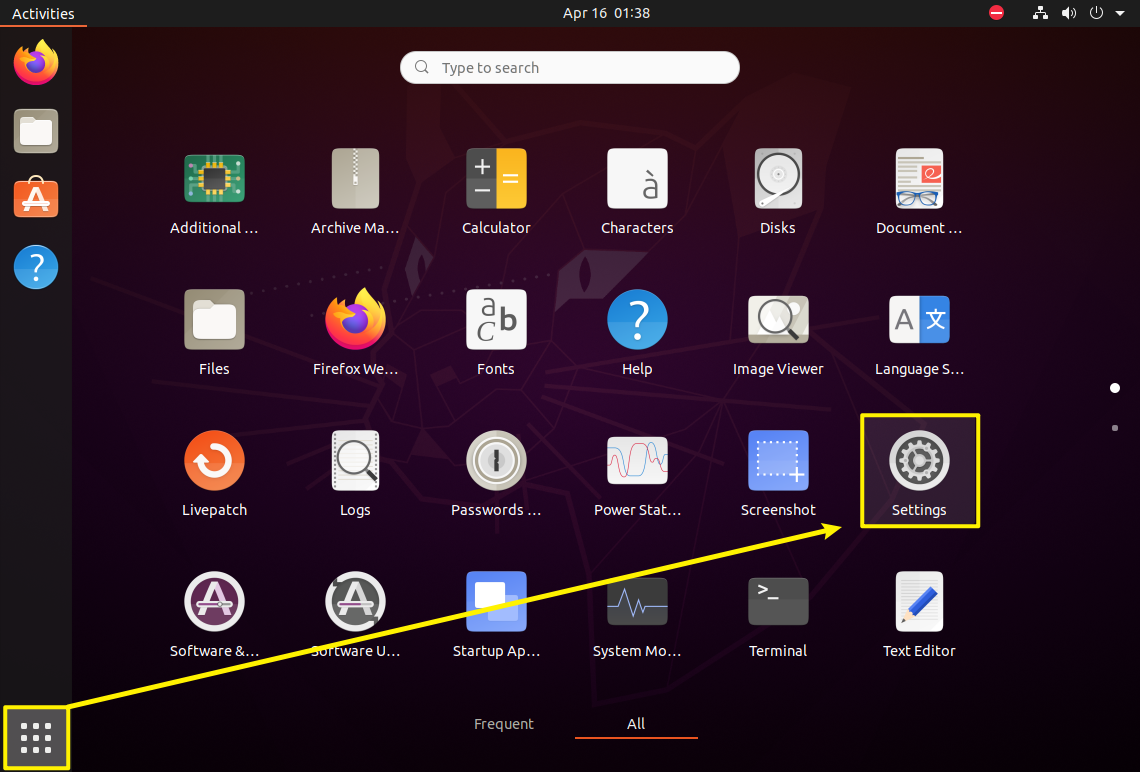Launch Archive Manager
1140x772 pixels.
[x=355, y=192]
